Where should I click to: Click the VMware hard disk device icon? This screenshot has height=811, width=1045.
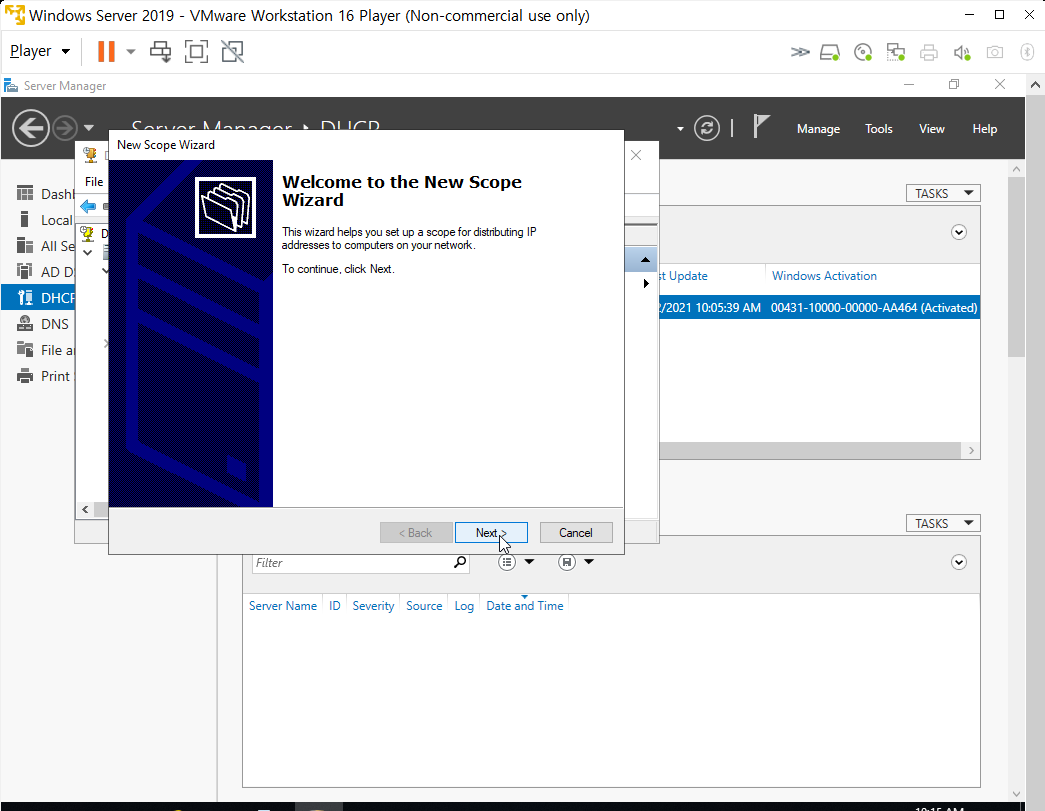click(830, 52)
